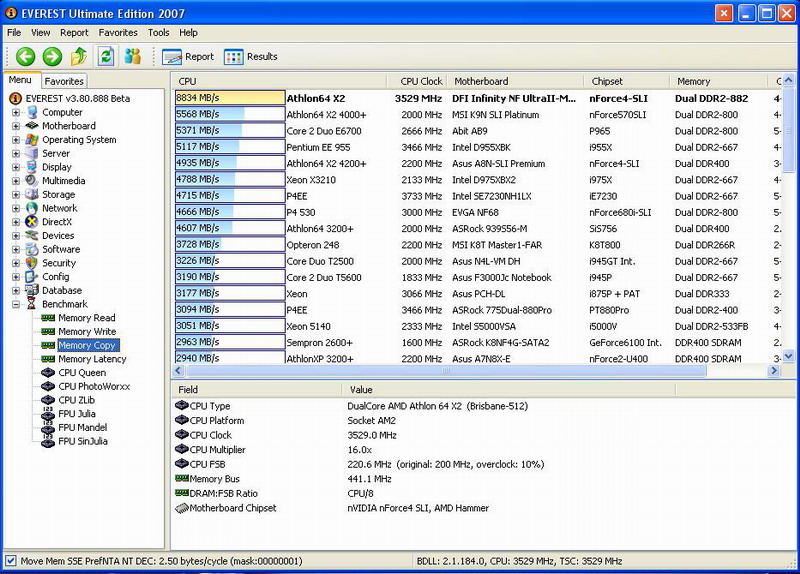Viewport: 800px width, 574px height.
Task: Select the Config icon
Action: point(32,277)
